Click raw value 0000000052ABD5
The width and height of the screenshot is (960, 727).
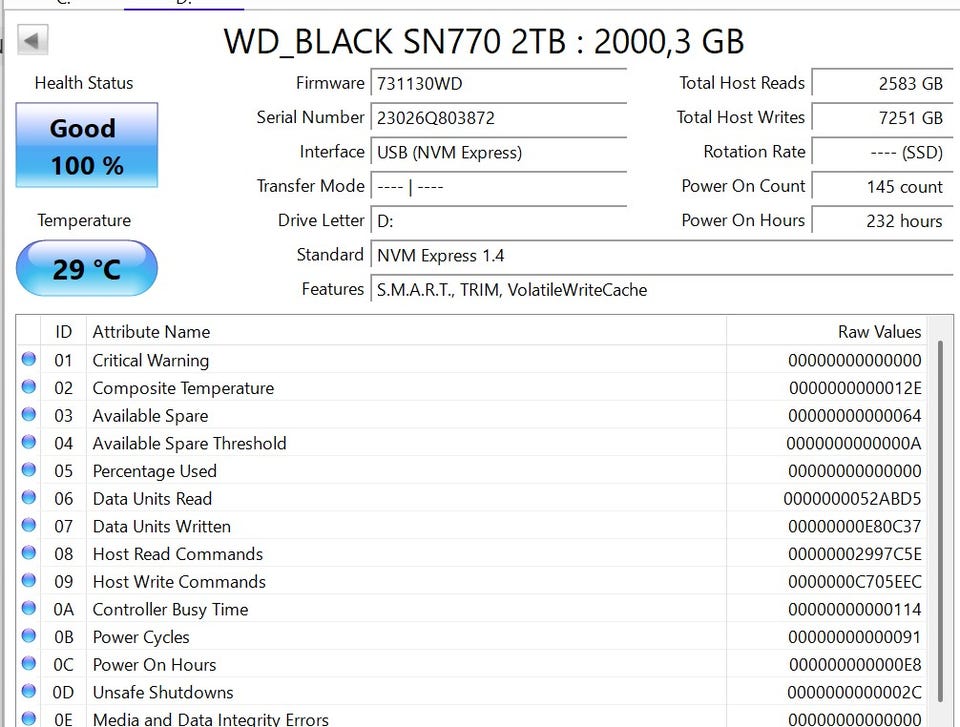point(852,499)
